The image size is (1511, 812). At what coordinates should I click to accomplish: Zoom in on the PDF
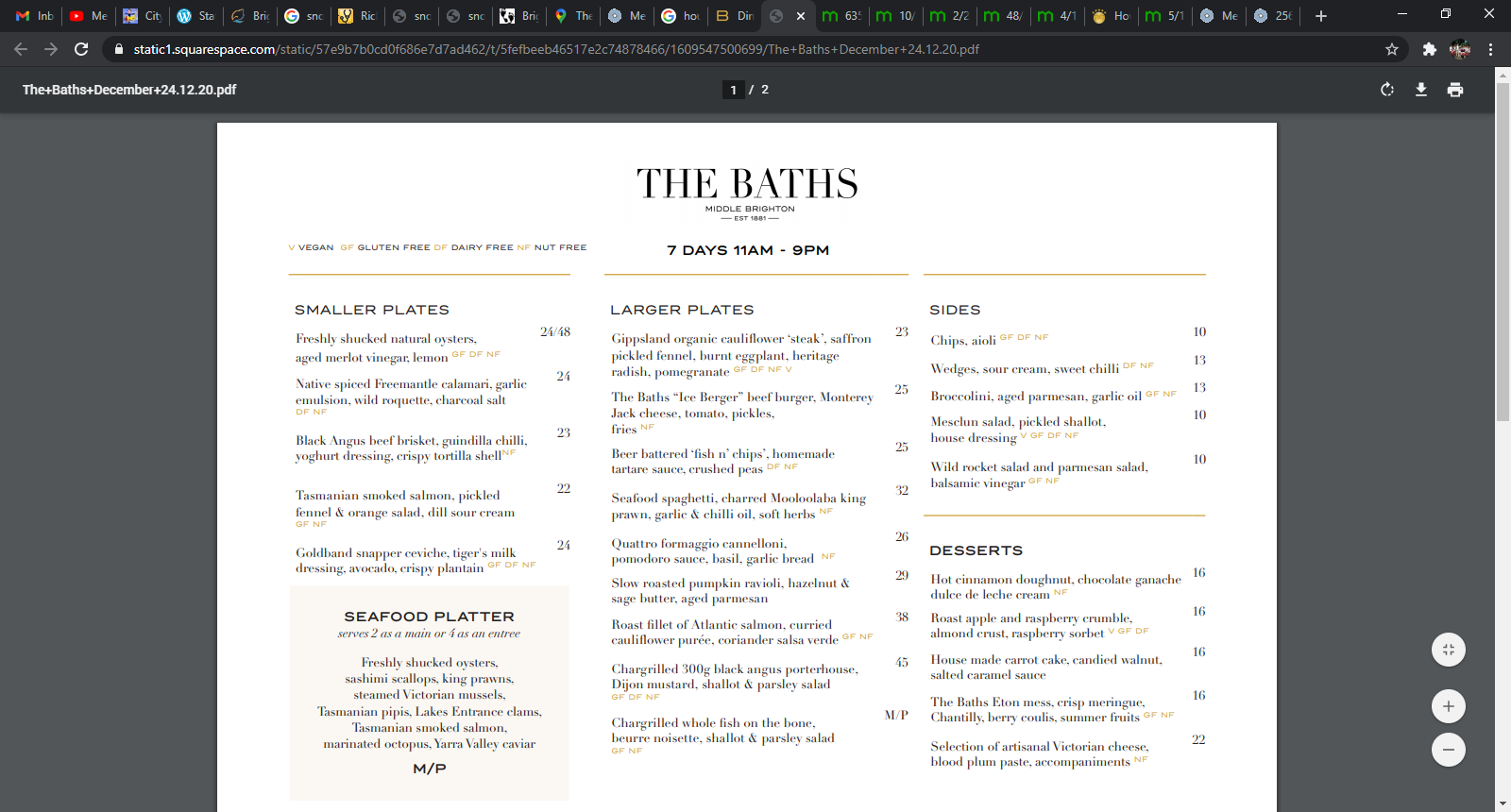click(x=1448, y=706)
